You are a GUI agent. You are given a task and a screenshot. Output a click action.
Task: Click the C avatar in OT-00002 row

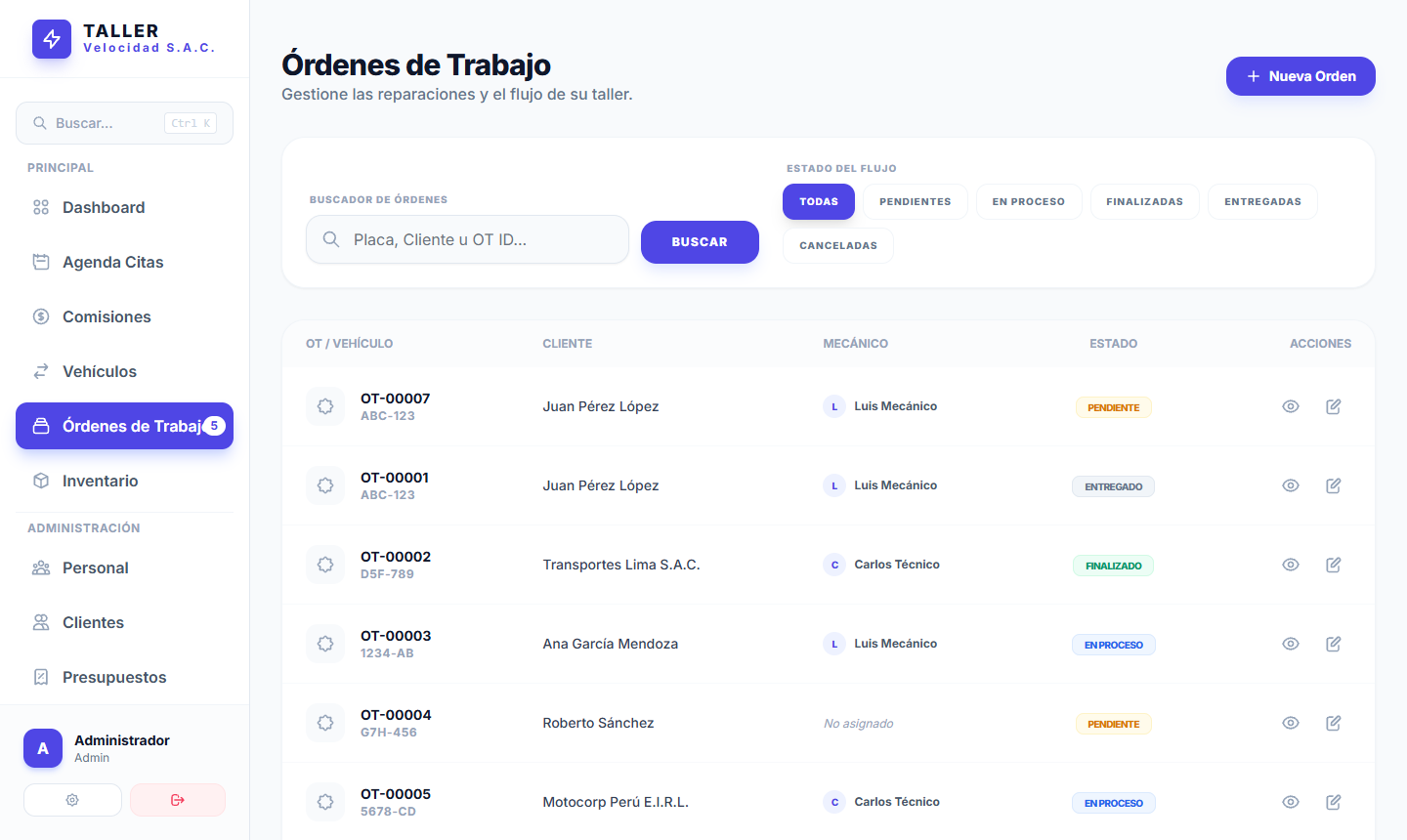click(834, 565)
